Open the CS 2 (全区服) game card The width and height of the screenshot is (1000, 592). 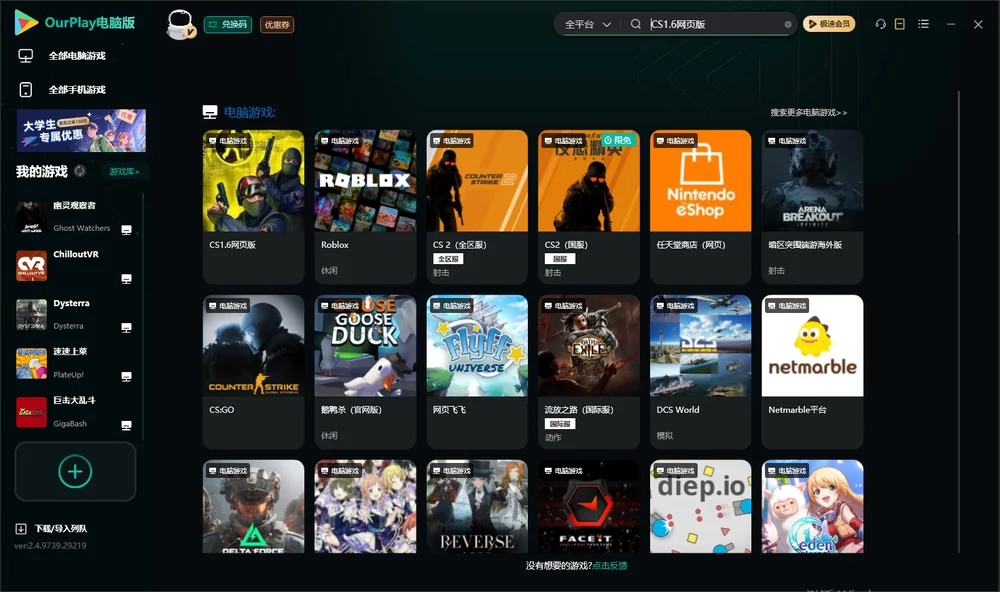(x=477, y=207)
